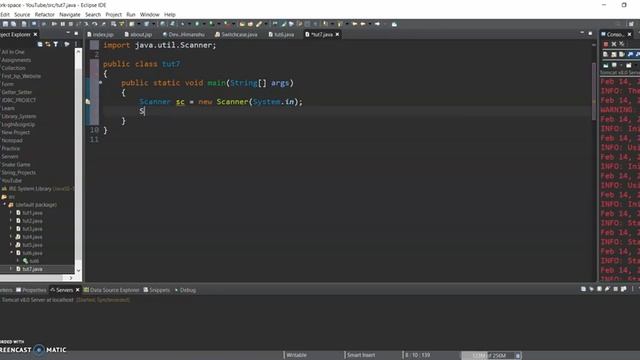640x360 pixels.
Task: Open the Project menu
Action: coord(113,14)
